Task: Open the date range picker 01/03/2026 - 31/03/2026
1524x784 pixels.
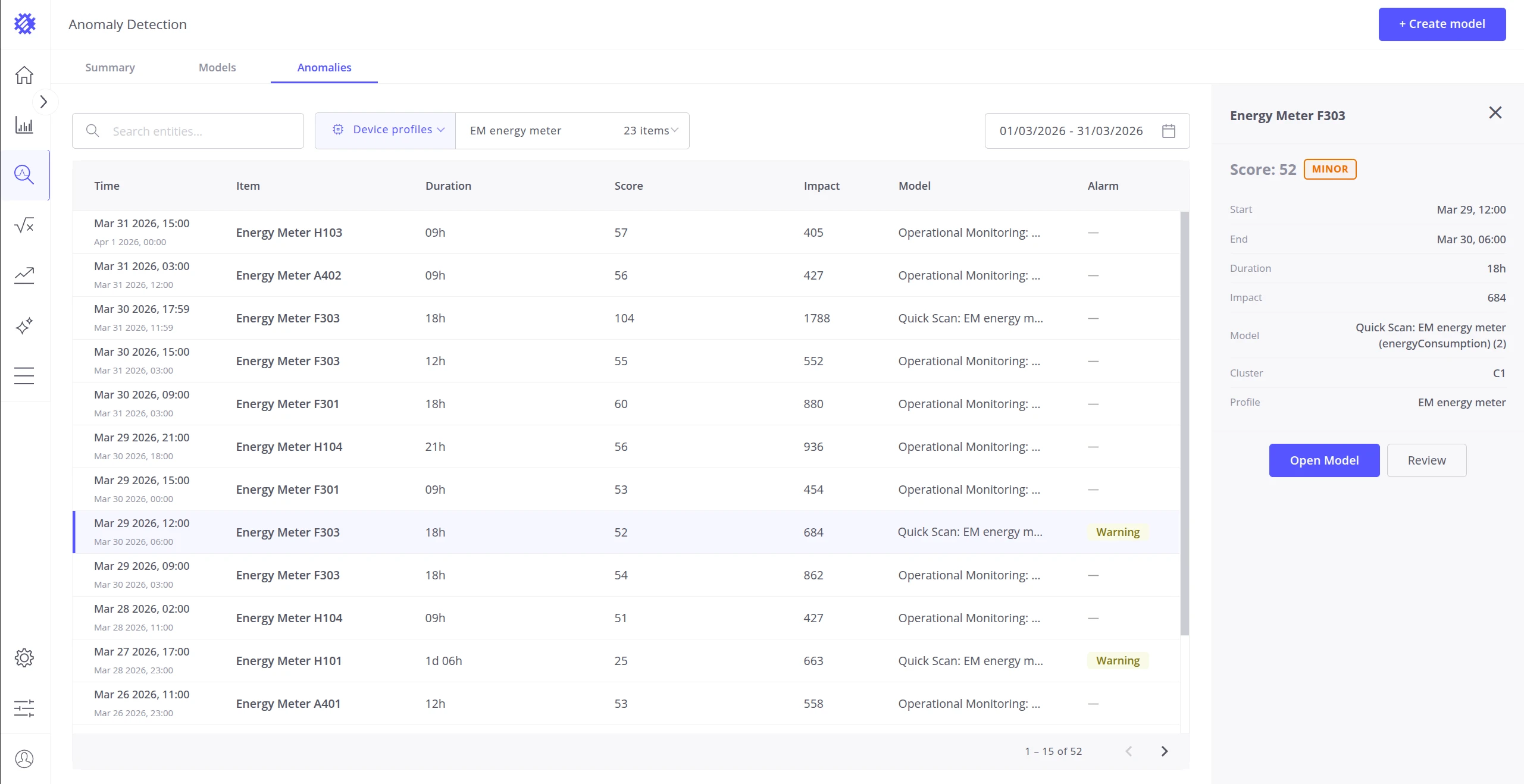Action: pyautogui.click(x=1087, y=131)
